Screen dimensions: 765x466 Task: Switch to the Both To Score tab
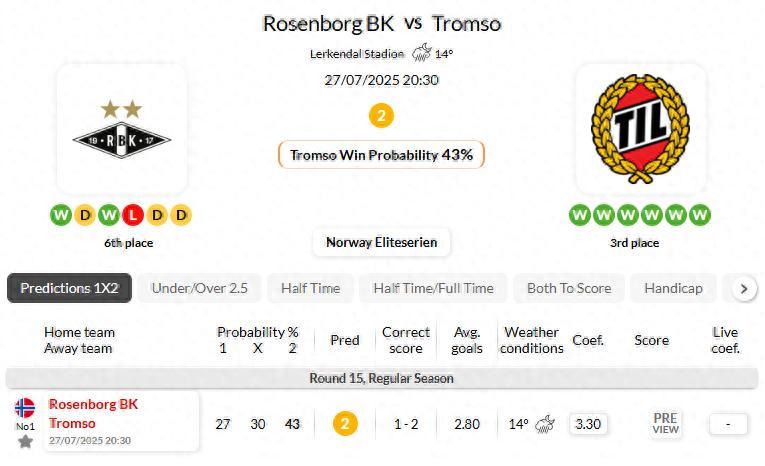click(x=568, y=288)
